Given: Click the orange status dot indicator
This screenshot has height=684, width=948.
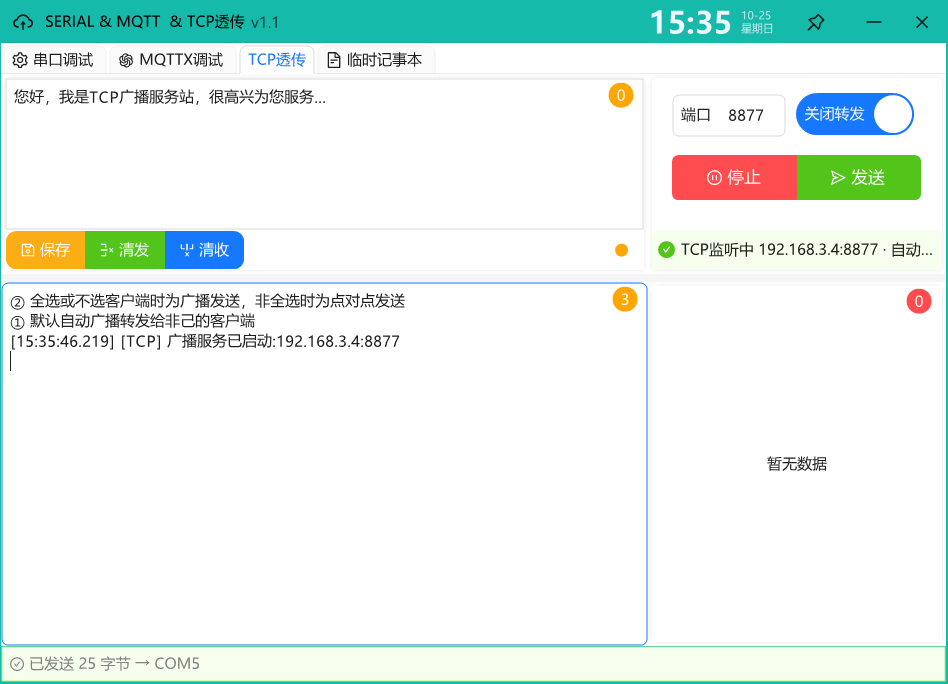Looking at the screenshot, I should 621,250.
